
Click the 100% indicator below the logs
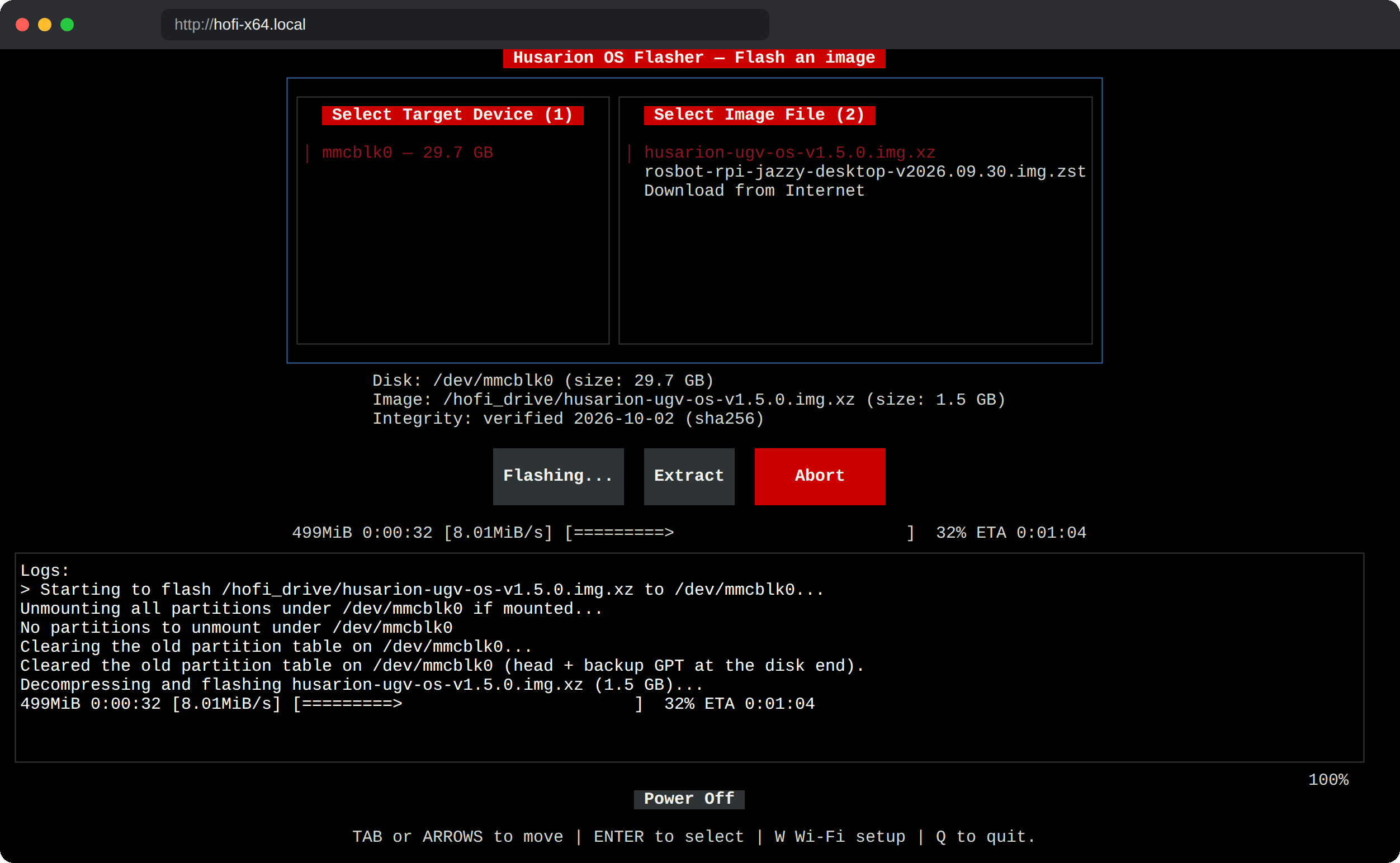[x=1328, y=780]
